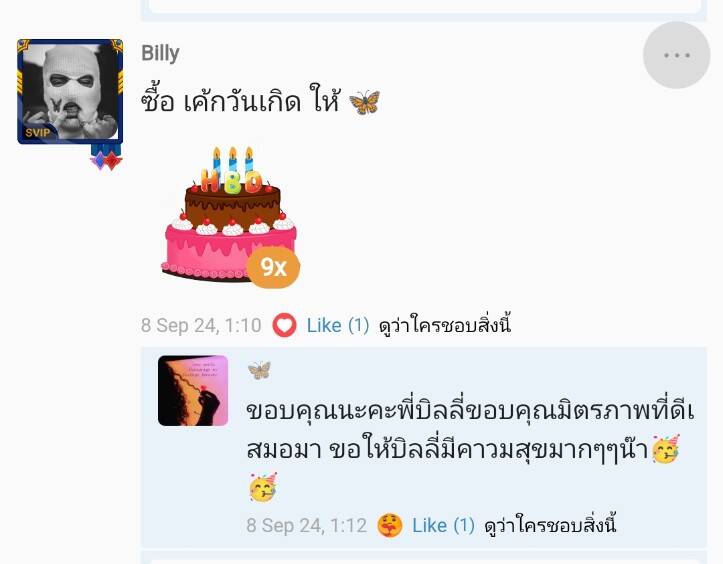Click the 8 Sep 24, 1:10 timestamp
Screen dimensions: 723x564
click(x=201, y=326)
